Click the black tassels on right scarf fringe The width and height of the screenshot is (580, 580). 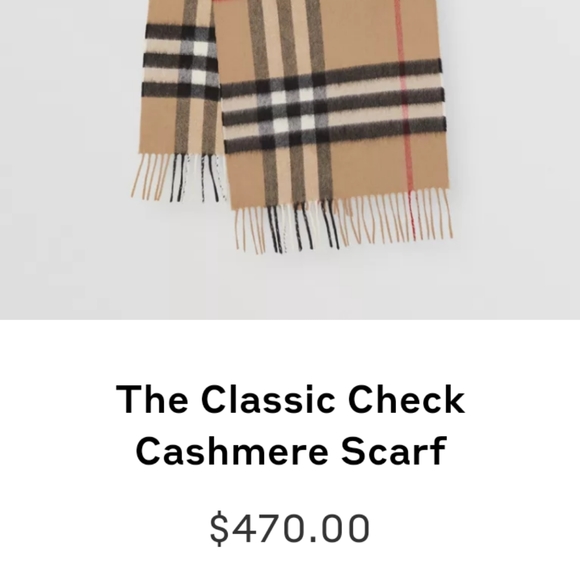point(303,227)
